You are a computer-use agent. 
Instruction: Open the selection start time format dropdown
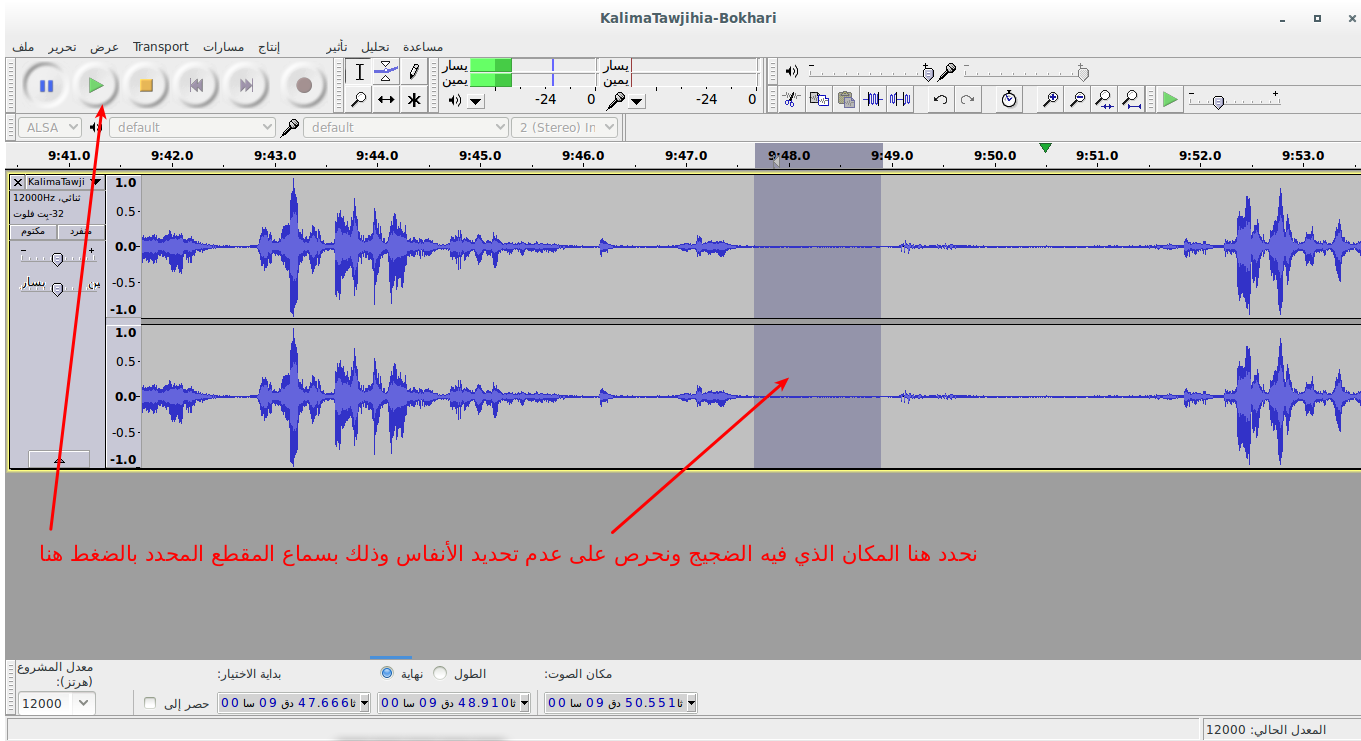pyautogui.click(x=364, y=703)
